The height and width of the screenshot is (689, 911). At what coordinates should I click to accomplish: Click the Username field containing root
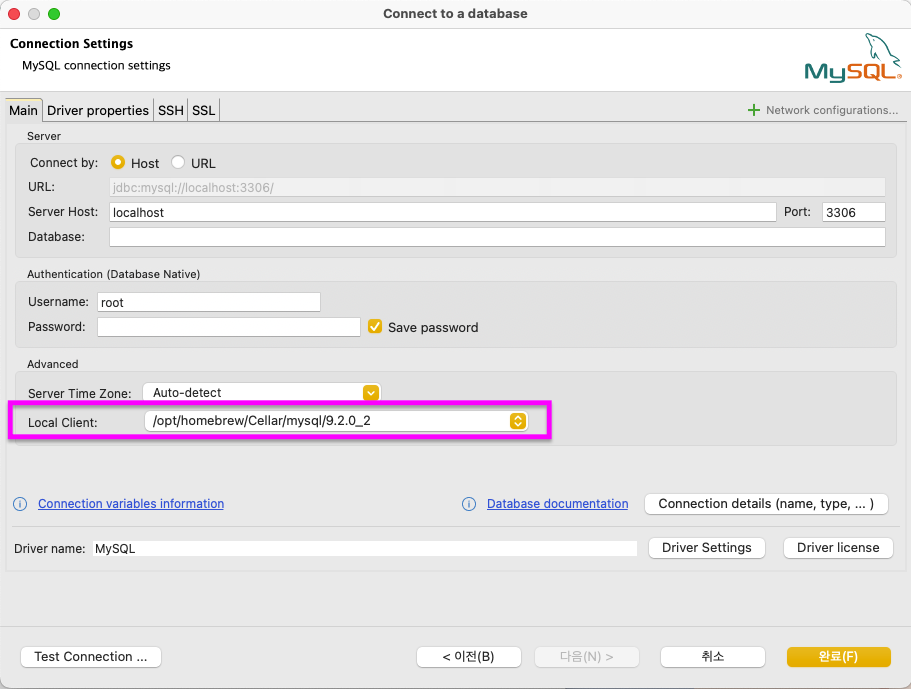[209, 302]
